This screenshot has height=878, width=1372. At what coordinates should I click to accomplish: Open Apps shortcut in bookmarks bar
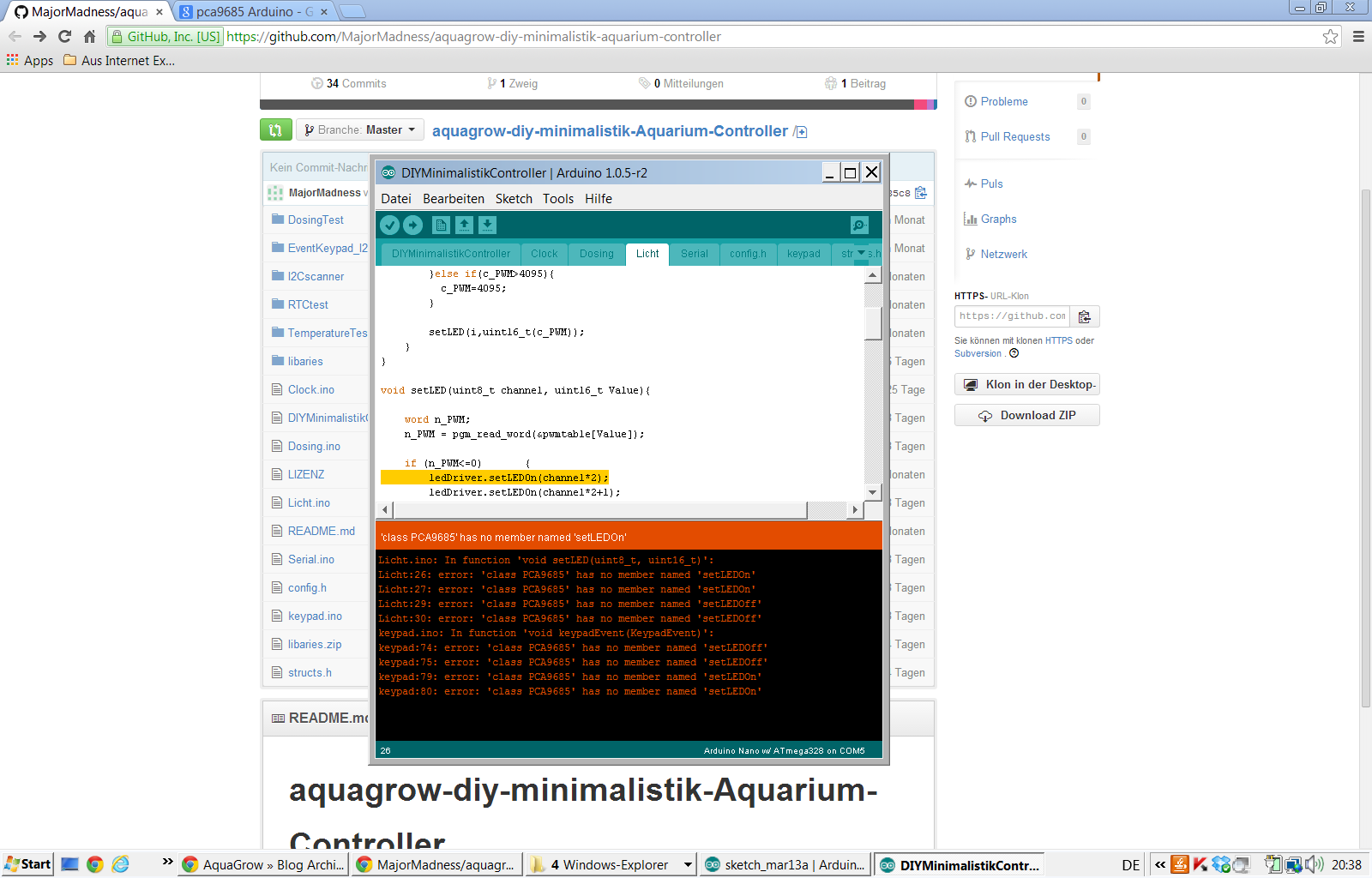[30, 60]
